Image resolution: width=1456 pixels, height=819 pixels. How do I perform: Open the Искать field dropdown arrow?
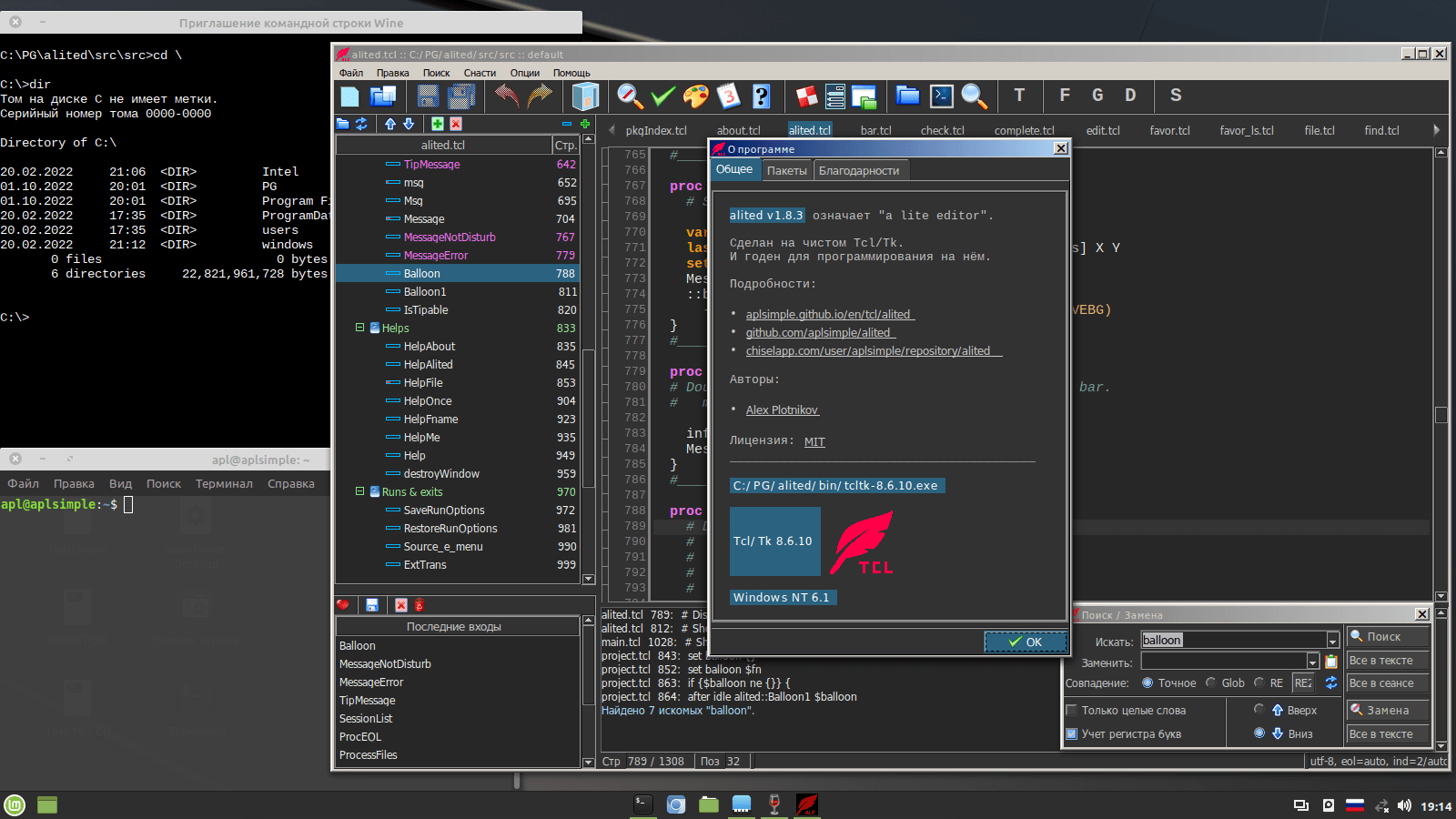1332,641
